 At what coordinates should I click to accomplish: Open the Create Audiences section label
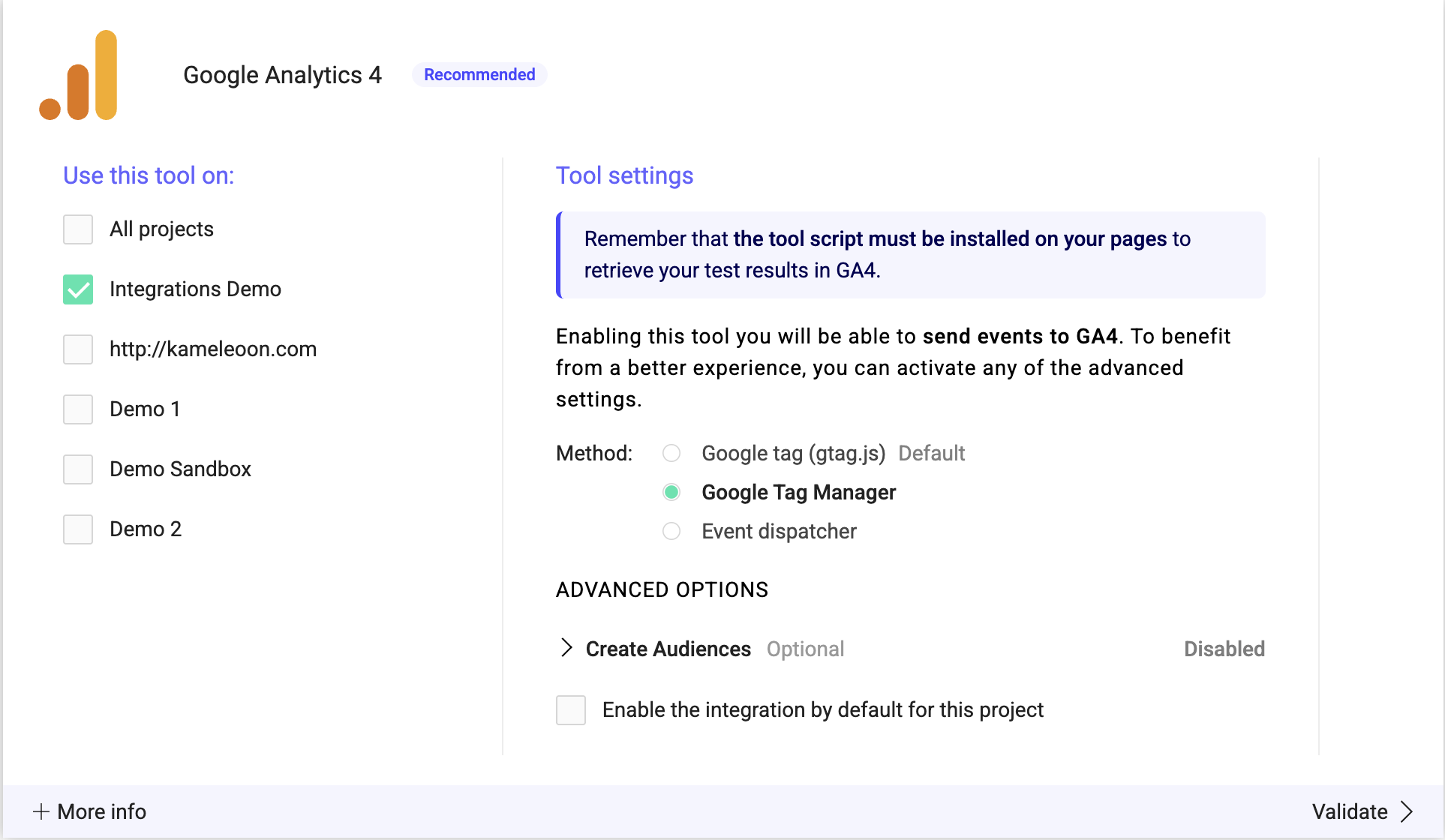point(668,649)
